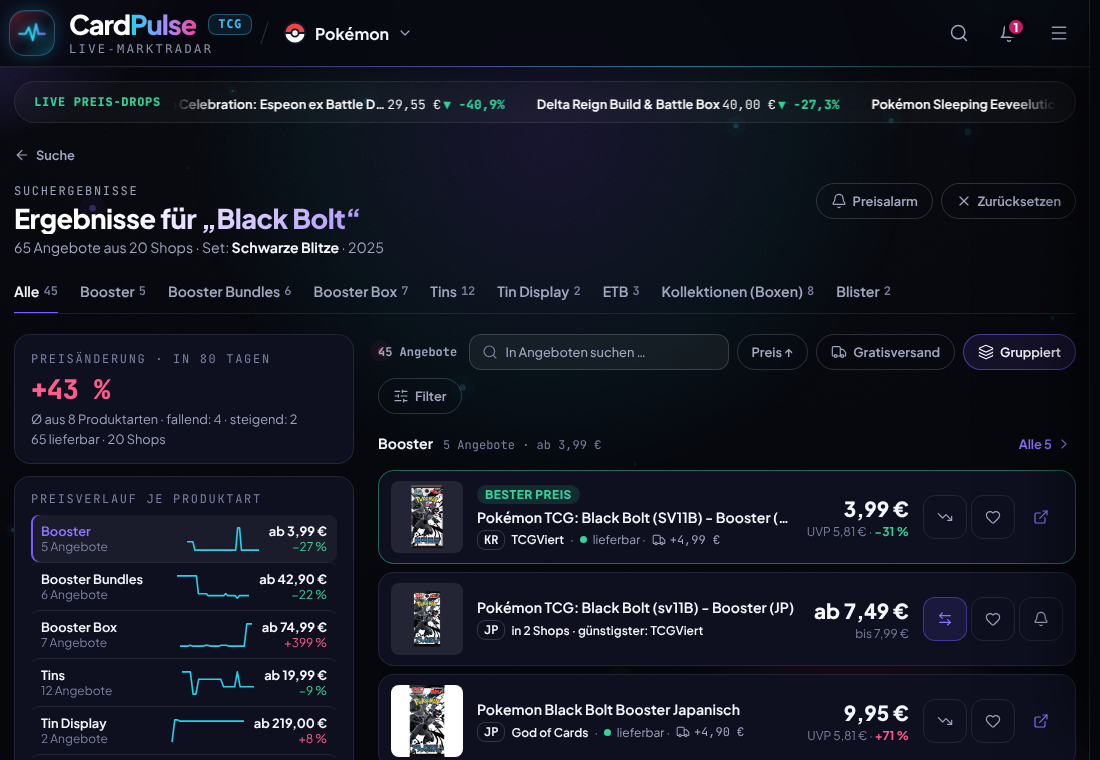Click the KR language tag of TCGViert
The width and height of the screenshot is (1100, 760).
[x=491, y=540]
